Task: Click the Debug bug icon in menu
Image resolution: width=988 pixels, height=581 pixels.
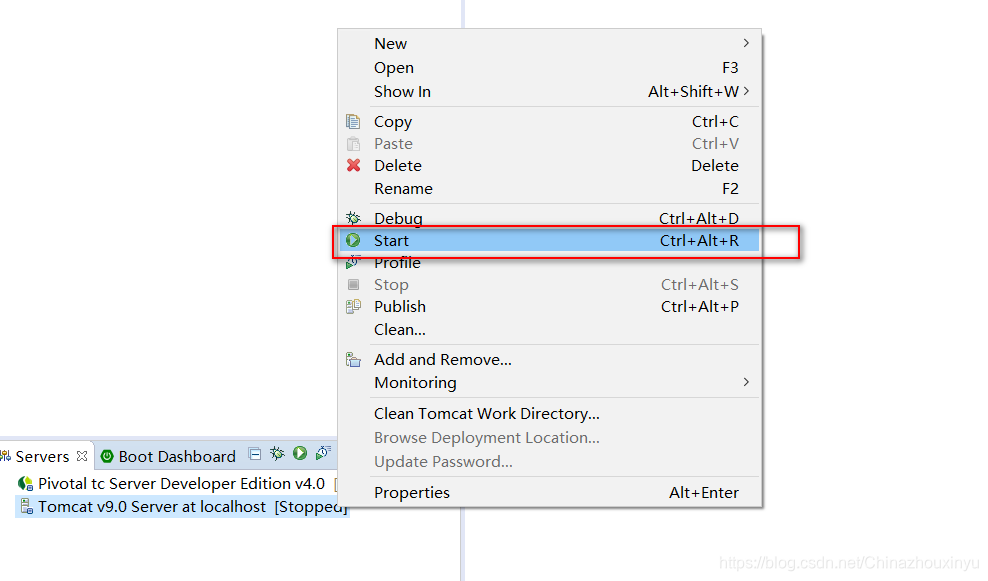Action: 353,218
